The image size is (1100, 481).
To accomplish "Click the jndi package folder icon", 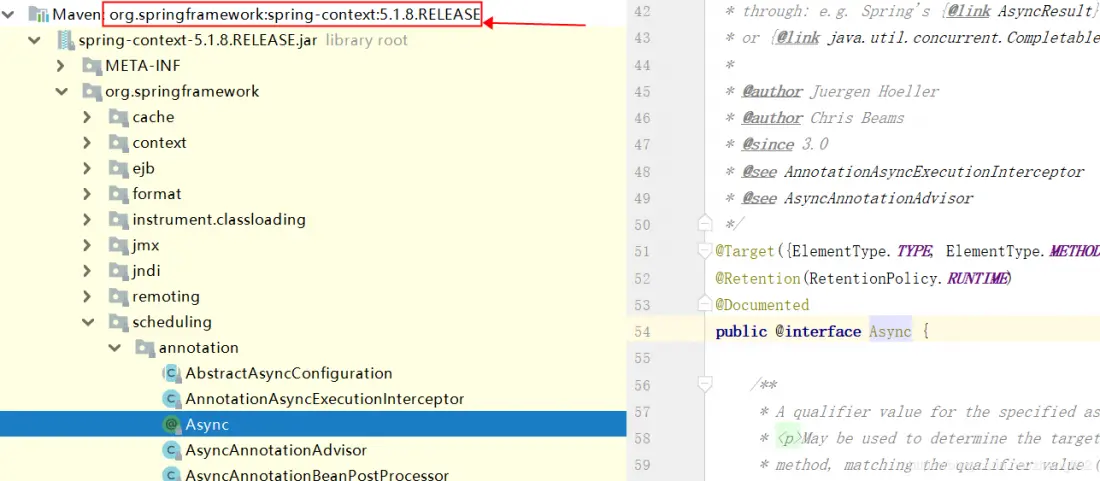I will 119,271.
